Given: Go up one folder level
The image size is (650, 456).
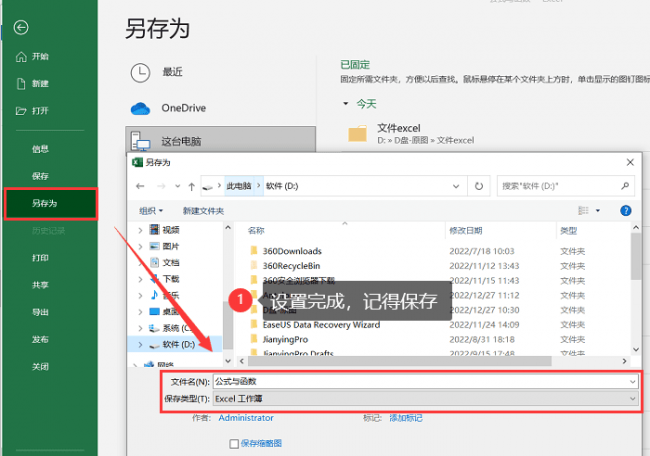Looking at the screenshot, I should (x=192, y=187).
